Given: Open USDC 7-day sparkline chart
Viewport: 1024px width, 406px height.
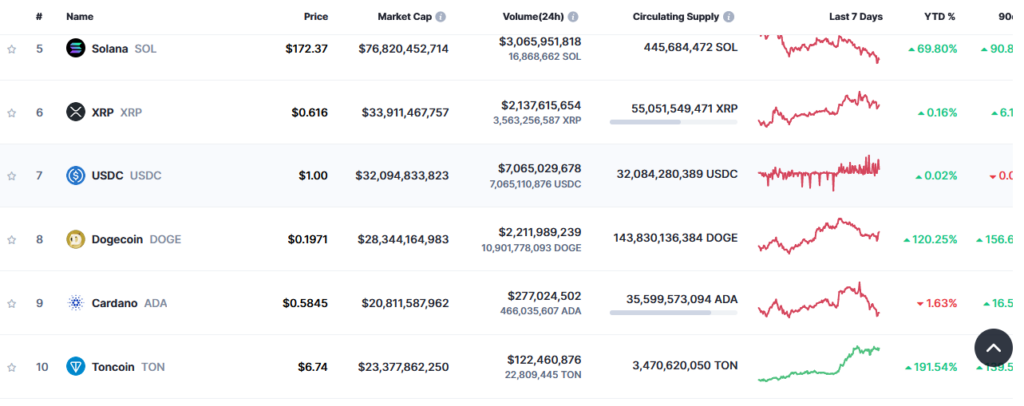Looking at the screenshot, I should [819, 173].
